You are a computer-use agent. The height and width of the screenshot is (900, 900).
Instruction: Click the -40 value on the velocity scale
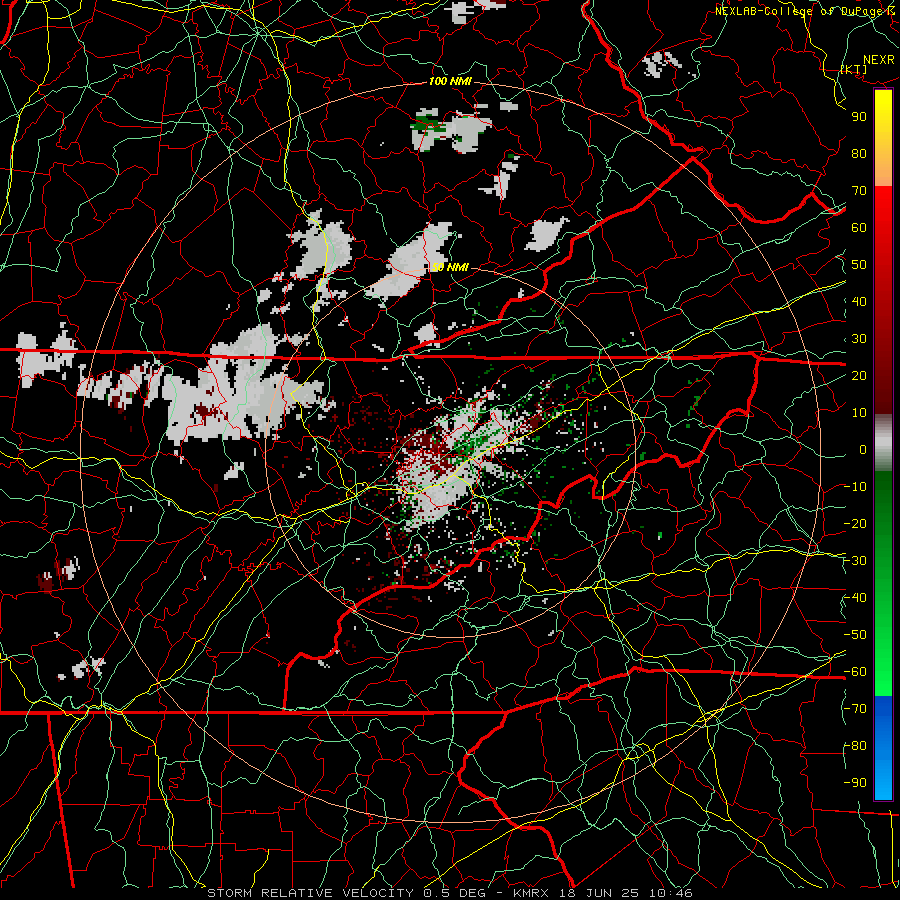[x=855, y=598]
